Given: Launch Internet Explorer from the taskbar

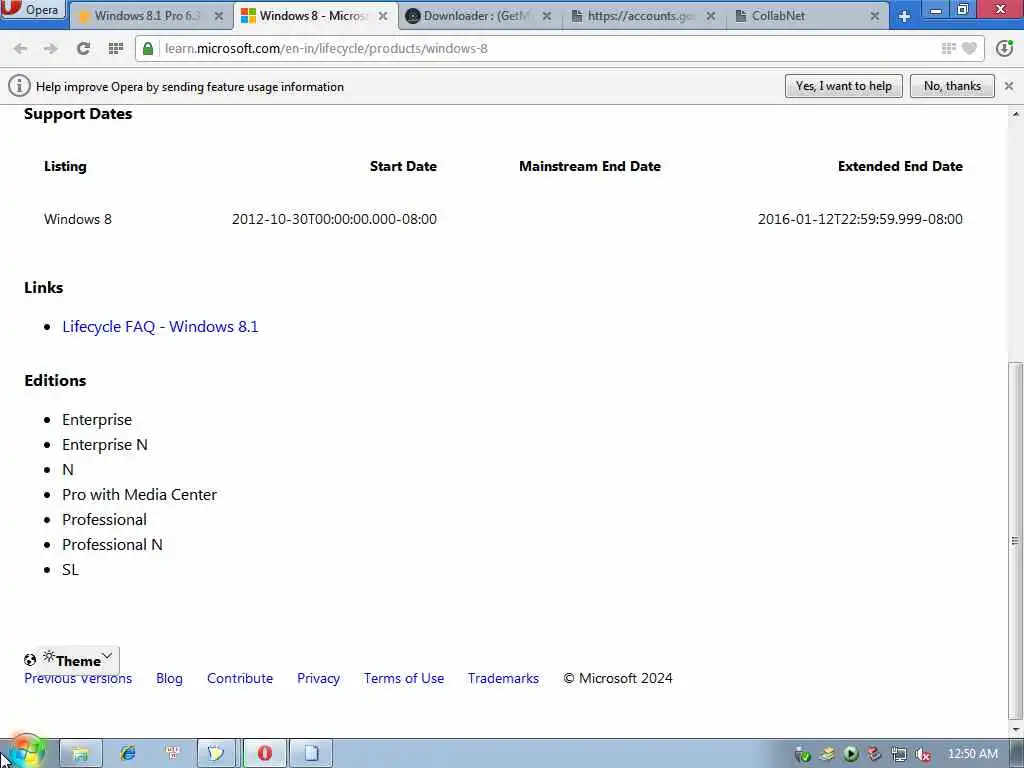Looking at the screenshot, I should tap(127, 754).
